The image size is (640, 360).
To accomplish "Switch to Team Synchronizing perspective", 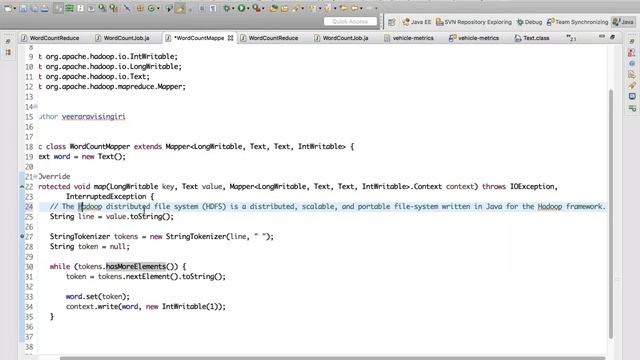I will [577, 22].
